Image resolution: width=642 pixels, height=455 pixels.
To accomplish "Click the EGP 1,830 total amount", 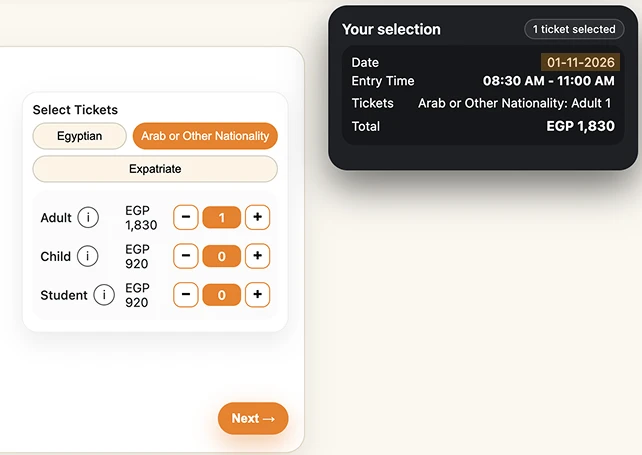I will 581,126.
